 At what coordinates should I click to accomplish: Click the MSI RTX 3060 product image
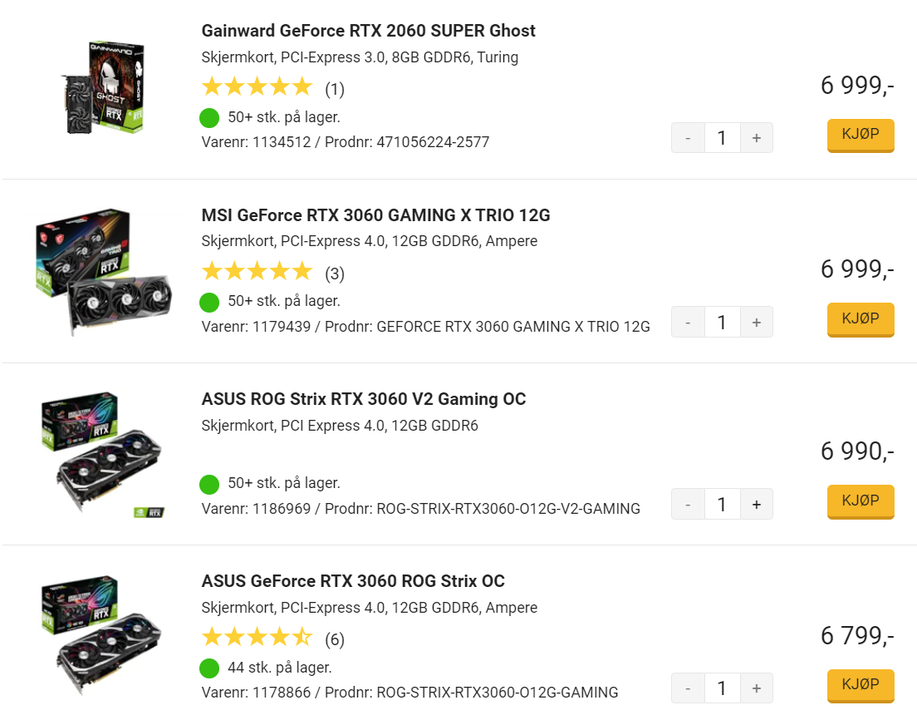pyautogui.click(x=99, y=270)
